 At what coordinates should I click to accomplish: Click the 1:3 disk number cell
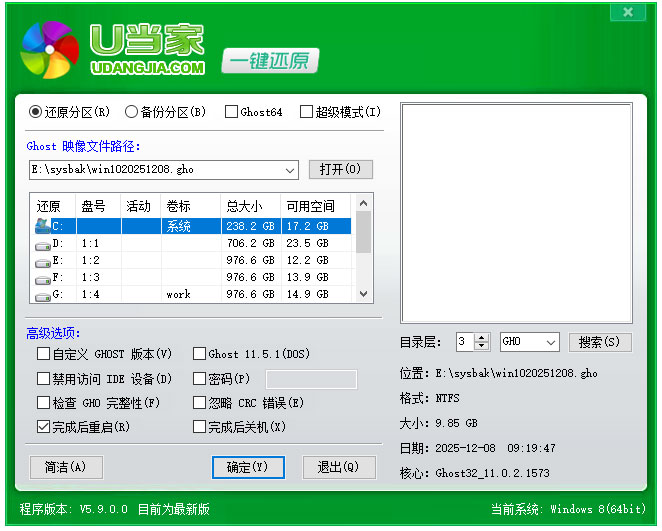[98, 277]
